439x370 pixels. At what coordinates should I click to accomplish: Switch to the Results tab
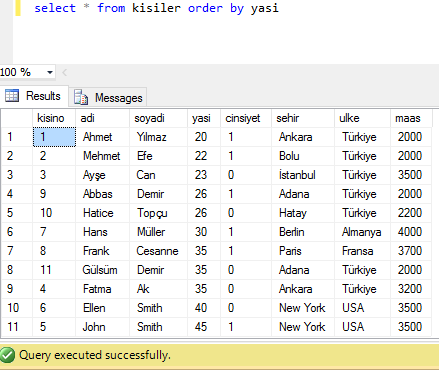coord(34,96)
